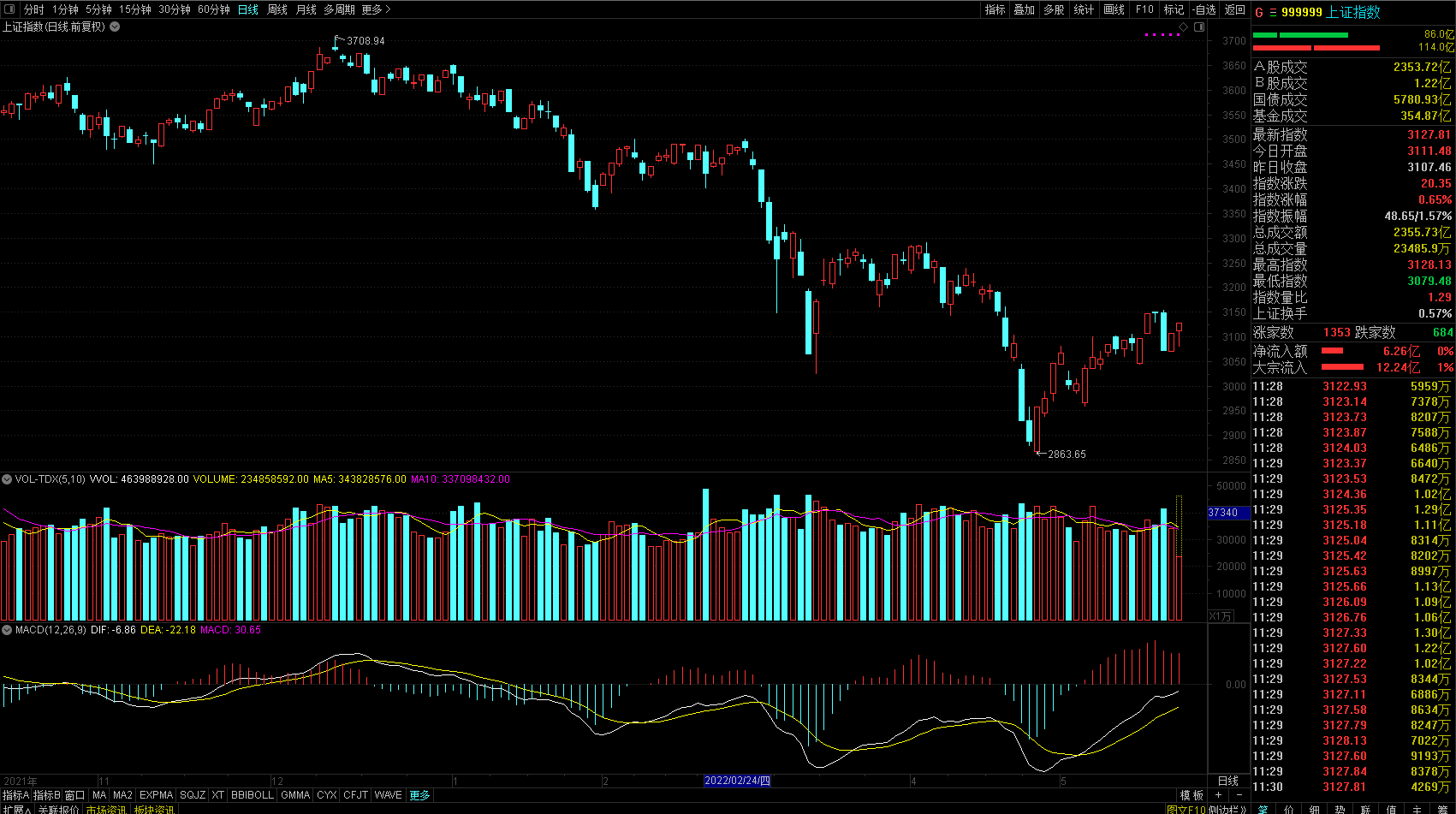Apply the CYX indicator
The height and width of the screenshot is (814, 1456).
coord(327,795)
